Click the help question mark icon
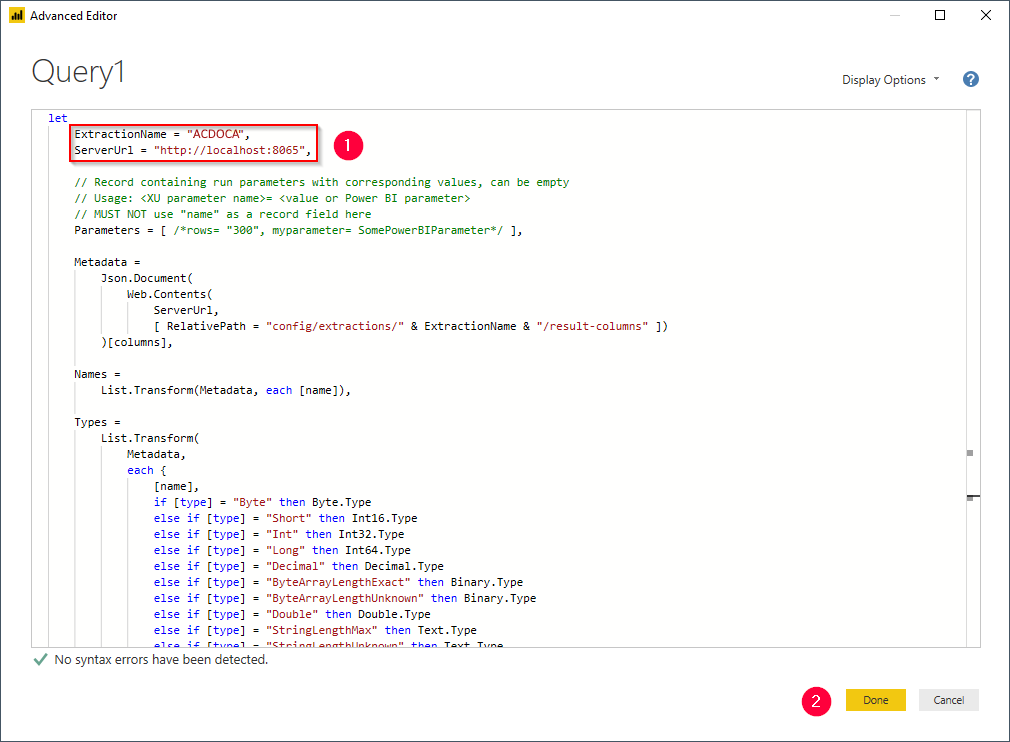The image size is (1010, 742). tap(970, 80)
